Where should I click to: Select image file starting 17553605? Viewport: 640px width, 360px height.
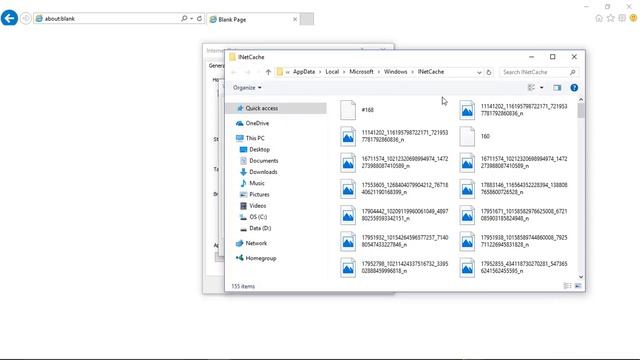394,189
